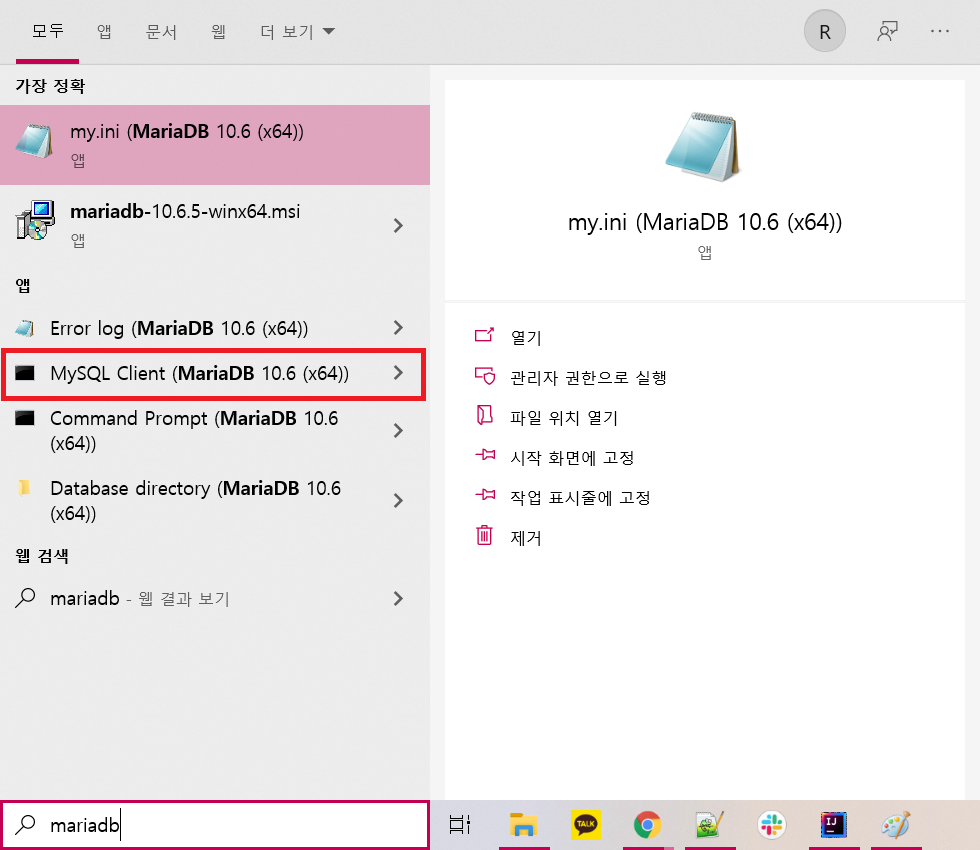Click the search box magnifier icon

25,824
